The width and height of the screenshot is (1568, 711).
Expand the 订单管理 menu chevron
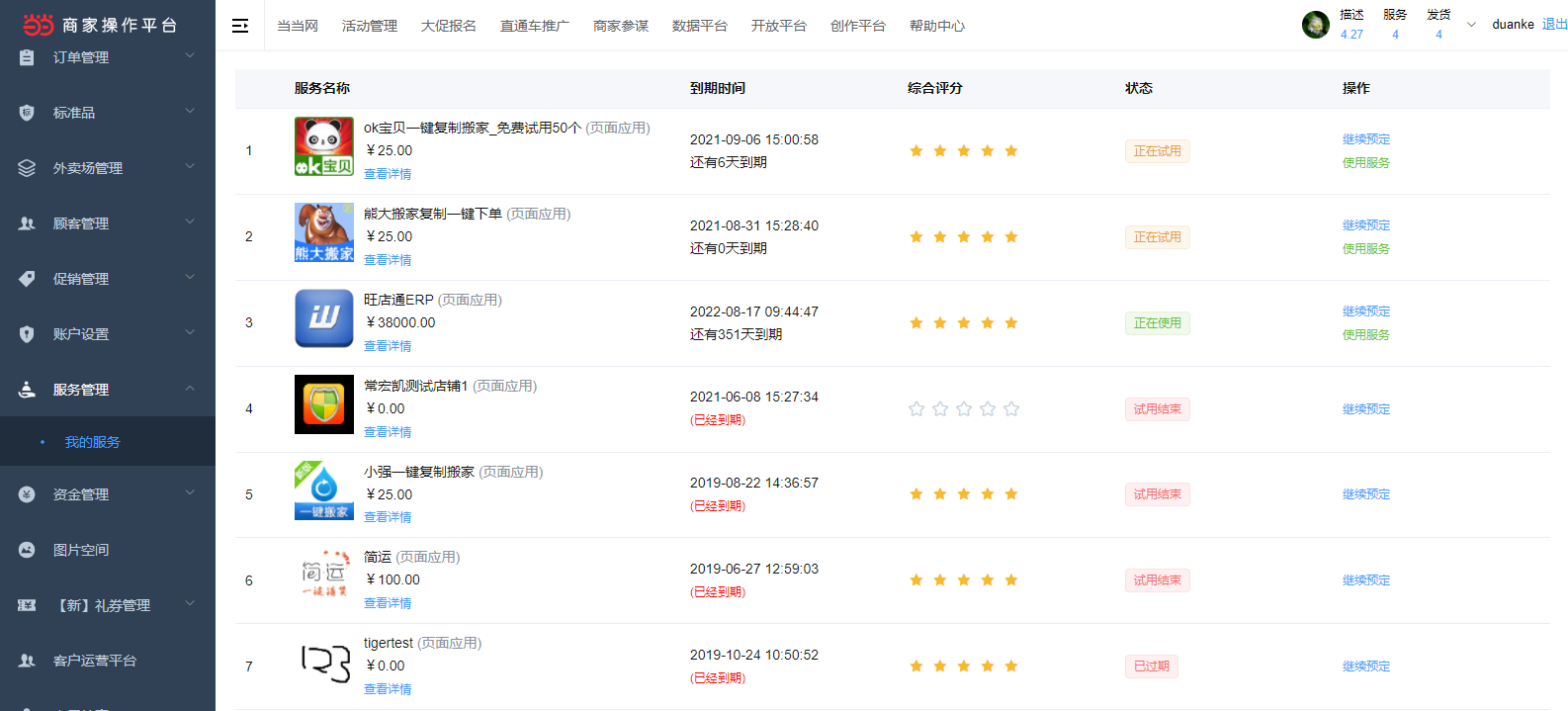(x=190, y=55)
